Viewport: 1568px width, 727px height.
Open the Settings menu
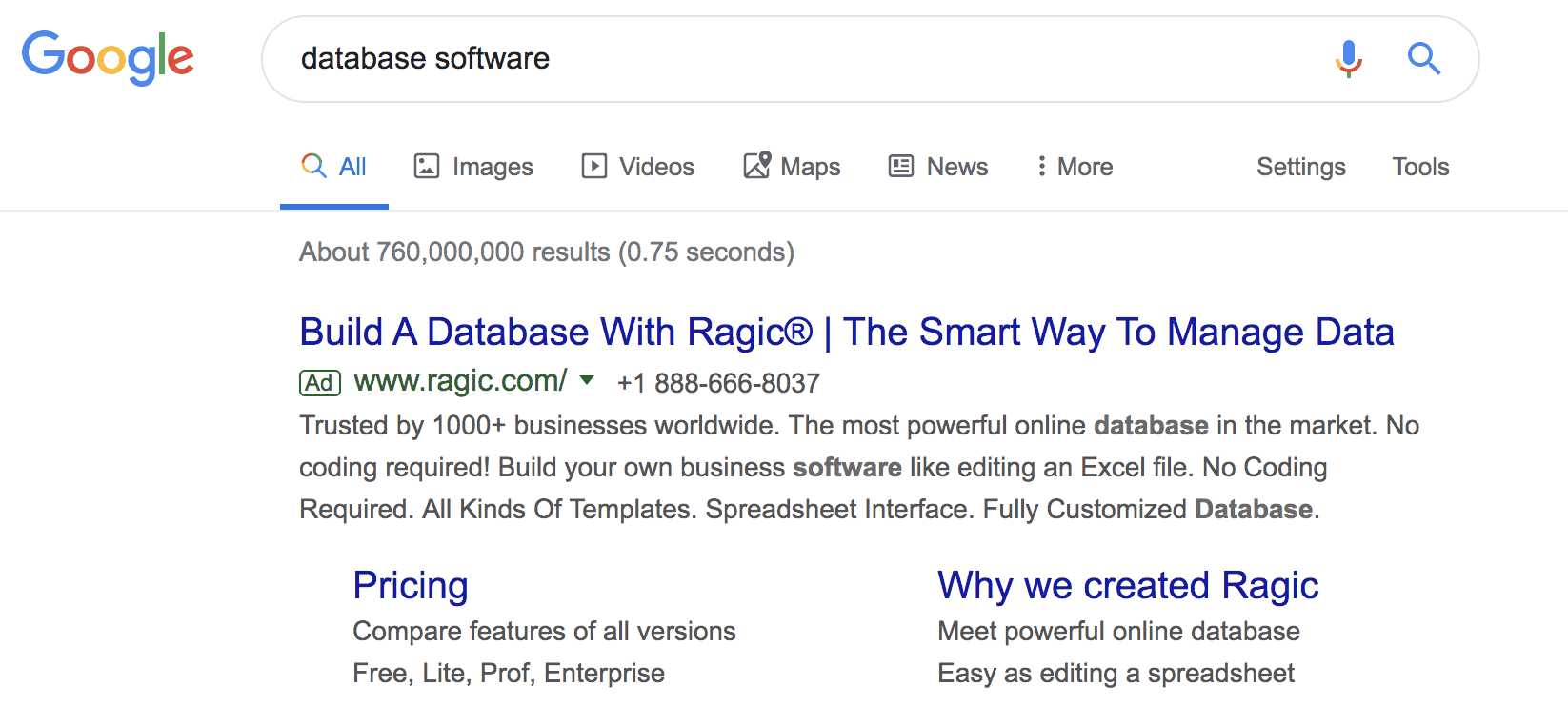tap(1300, 167)
